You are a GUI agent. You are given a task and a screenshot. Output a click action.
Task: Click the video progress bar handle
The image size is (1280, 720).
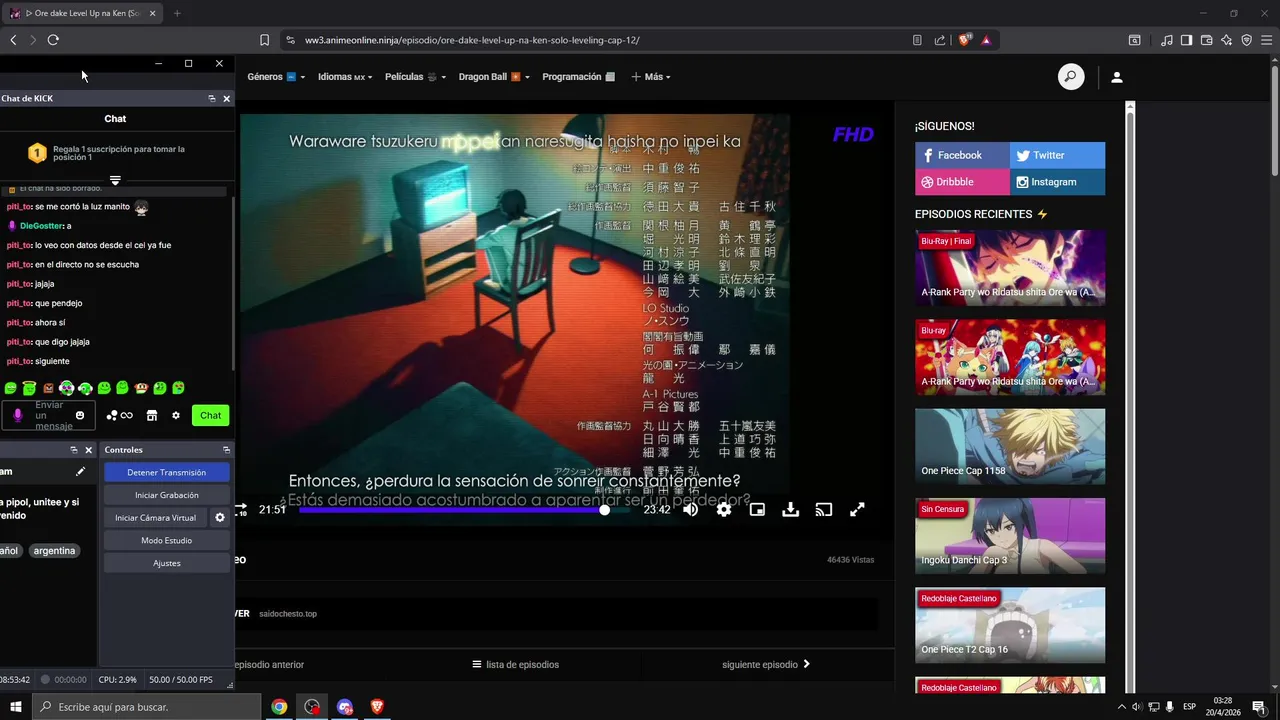(x=604, y=510)
